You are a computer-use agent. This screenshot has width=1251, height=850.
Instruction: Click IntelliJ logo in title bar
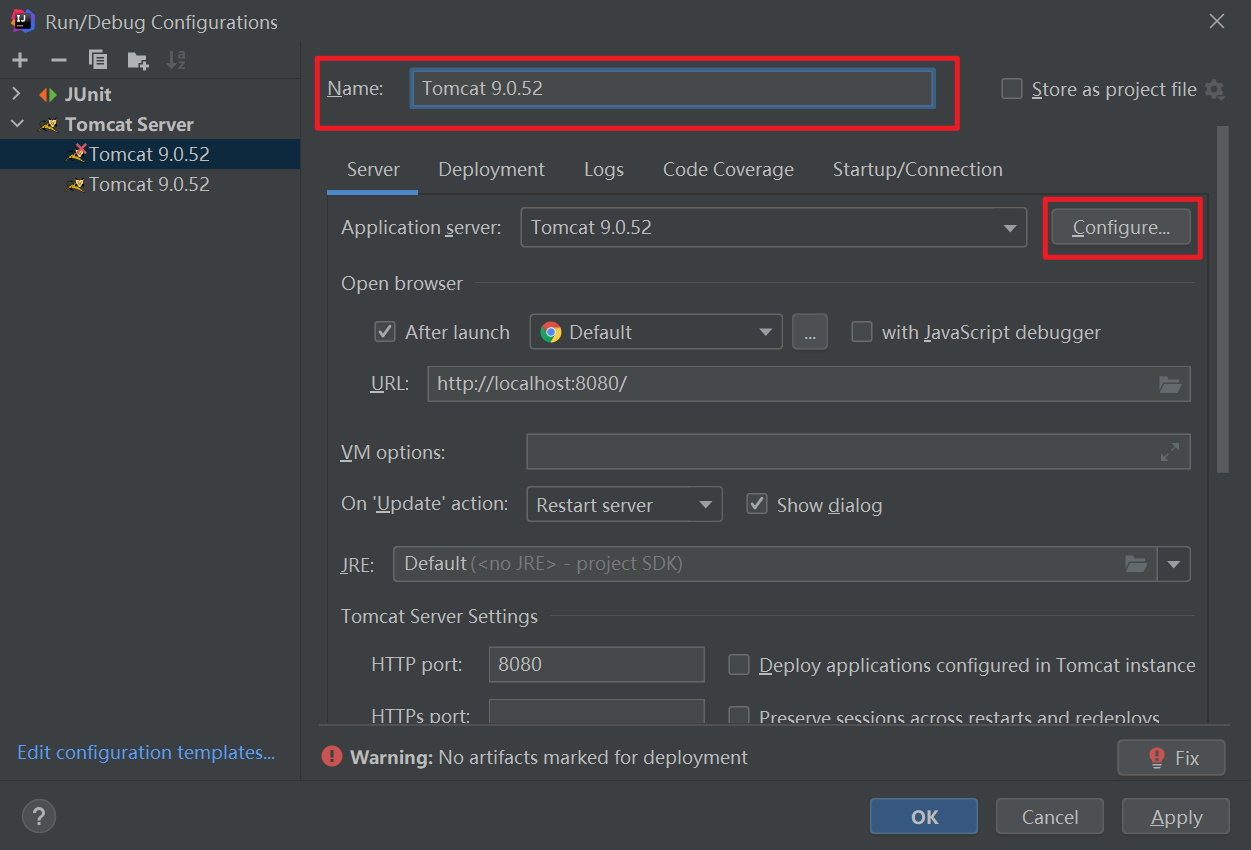pos(22,21)
